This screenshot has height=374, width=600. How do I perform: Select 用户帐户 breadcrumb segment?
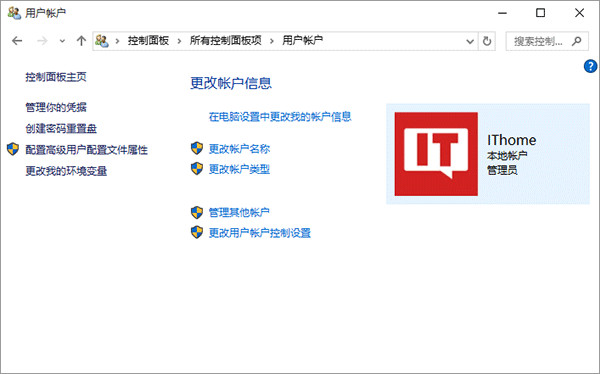point(303,41)
